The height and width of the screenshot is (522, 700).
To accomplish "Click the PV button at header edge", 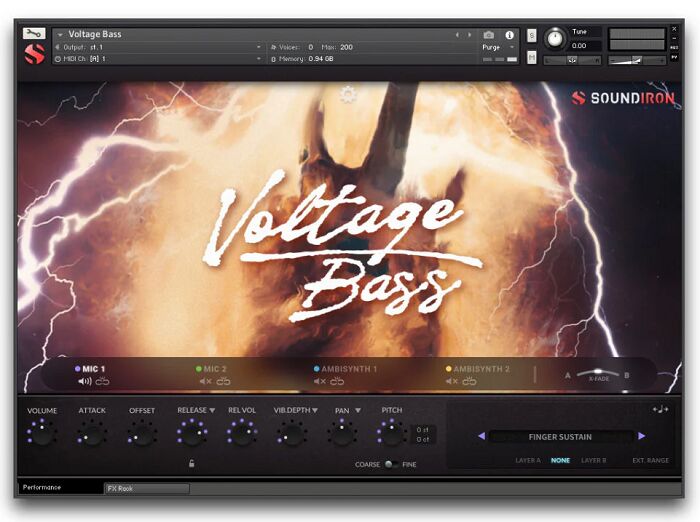I will coord(674,57).
